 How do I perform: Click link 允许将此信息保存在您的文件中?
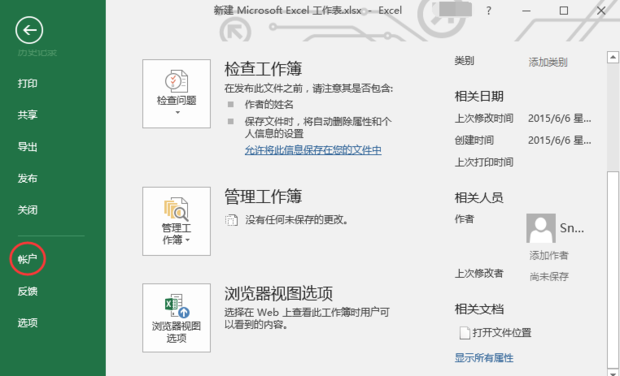coord(313,150)
